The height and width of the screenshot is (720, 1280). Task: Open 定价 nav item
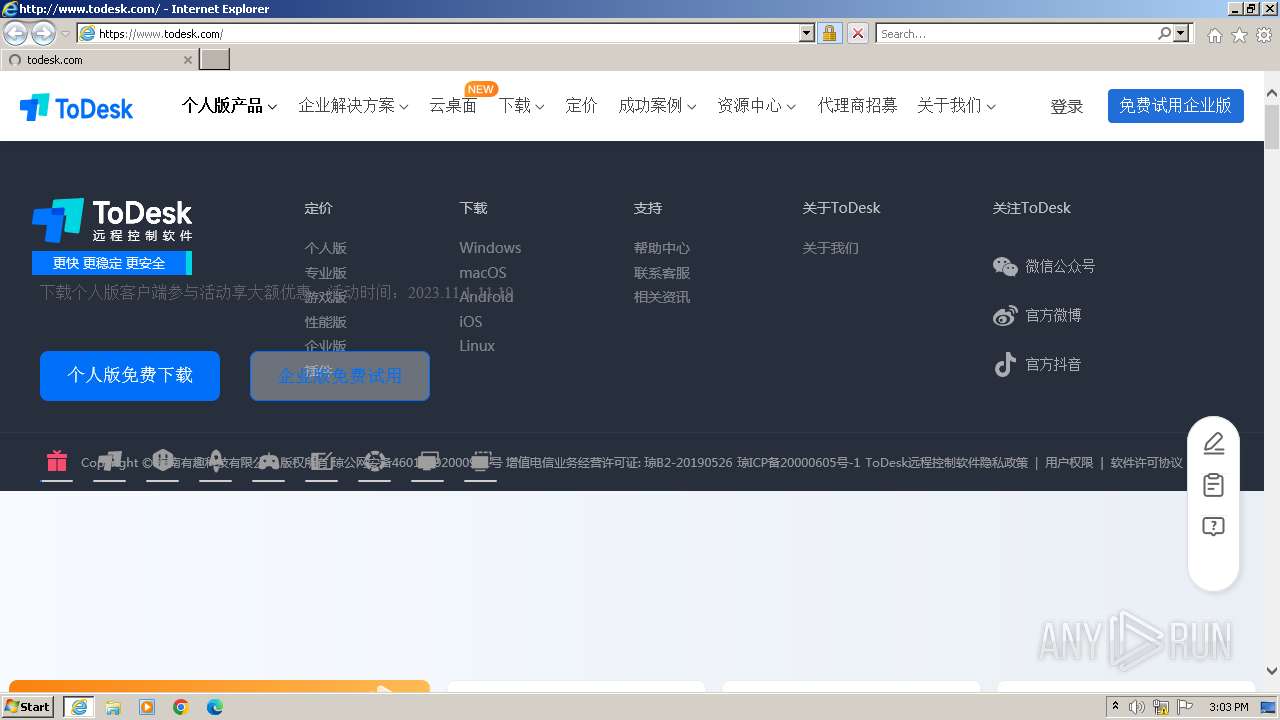point(581,105)
